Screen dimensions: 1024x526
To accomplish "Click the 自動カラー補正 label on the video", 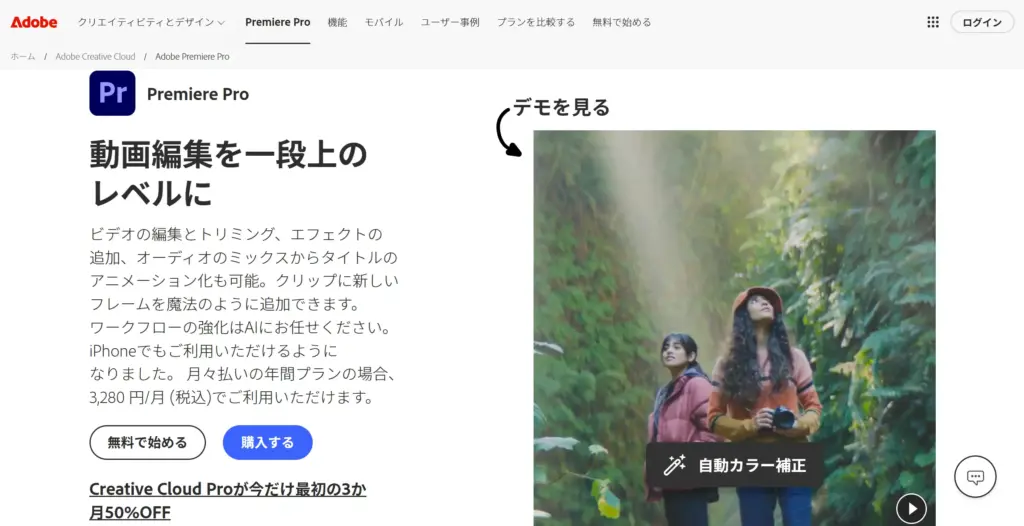I will 751,465.
